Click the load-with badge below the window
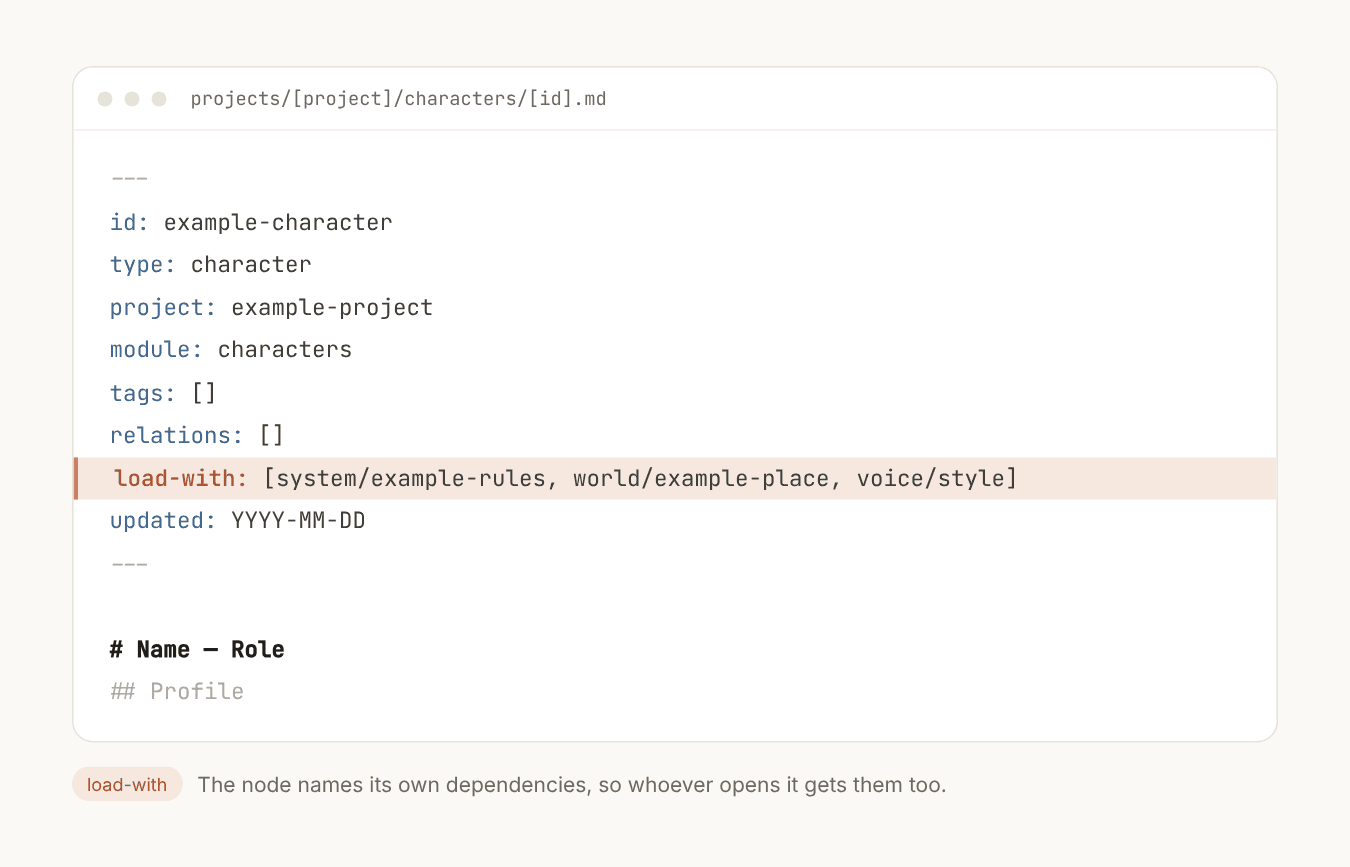Viewport: 1350px width, 867px height. pyautogui.click(x=127, y=785)
